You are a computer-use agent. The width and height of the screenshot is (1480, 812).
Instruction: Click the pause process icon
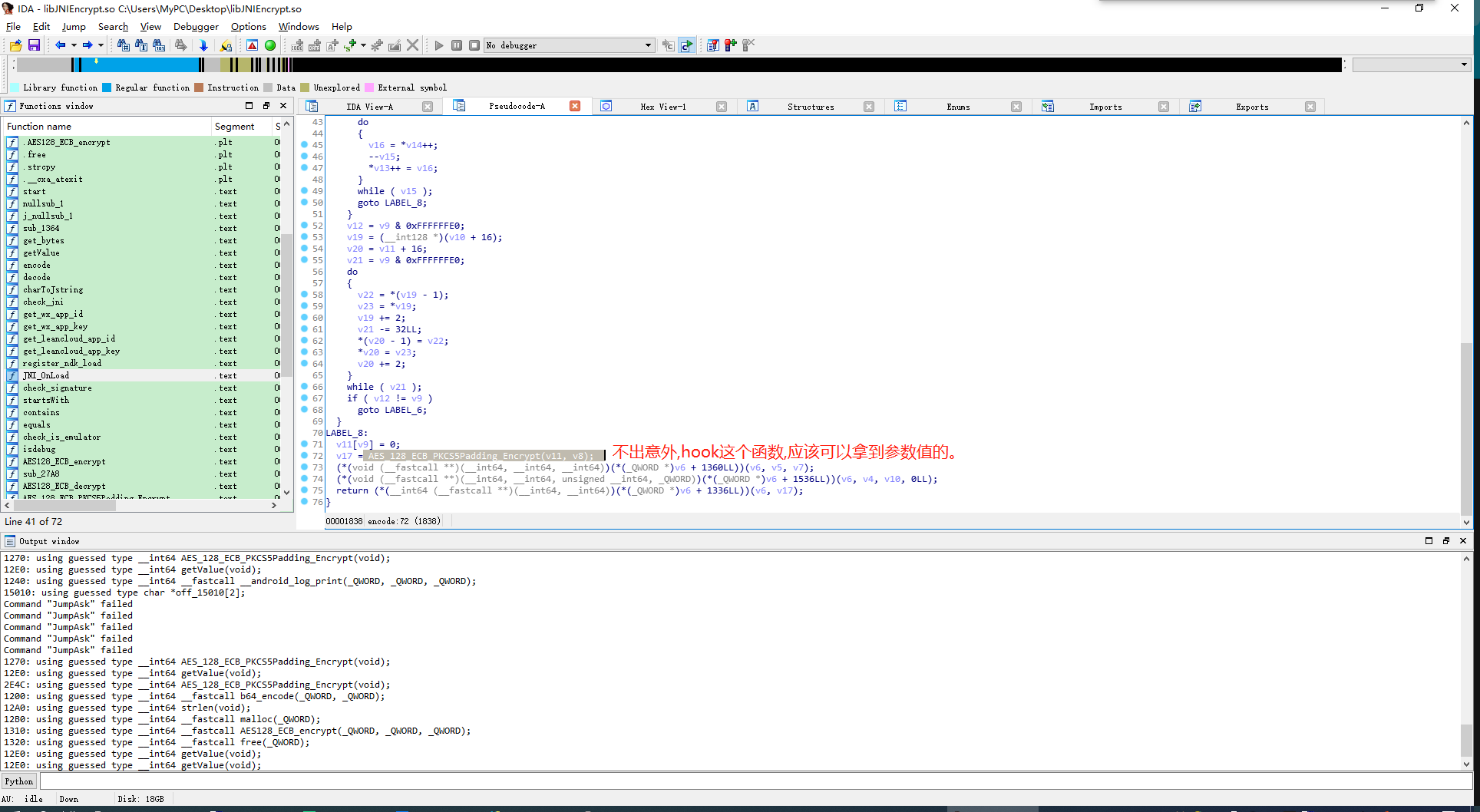(457, 45)
